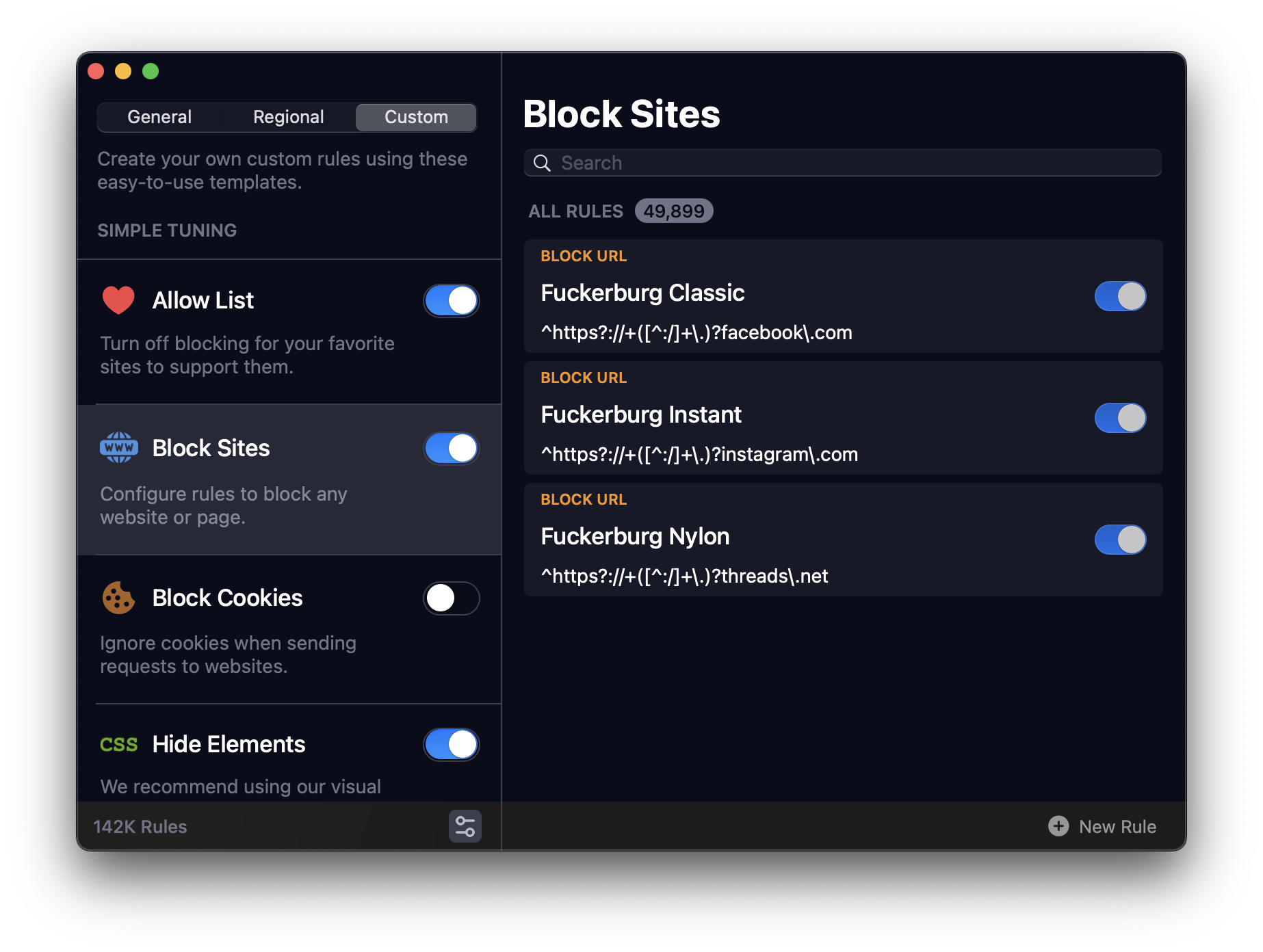Click 'Create your own custom rules' description
1263x952 pixels.
tap(282, 170)
